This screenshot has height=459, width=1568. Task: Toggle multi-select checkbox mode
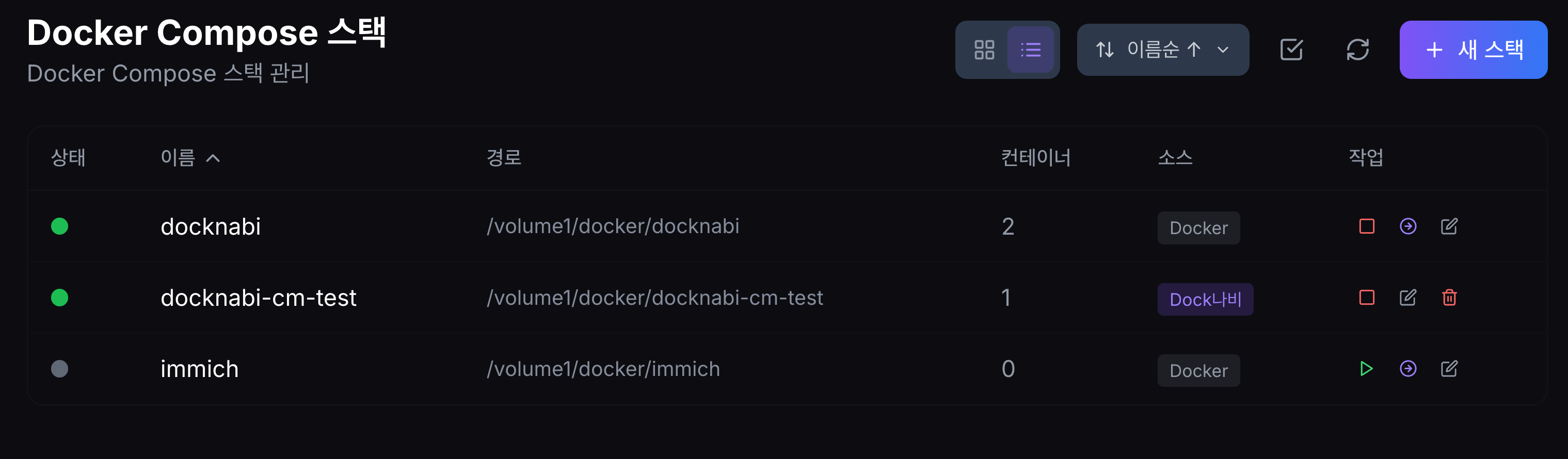pos(1291,50)
